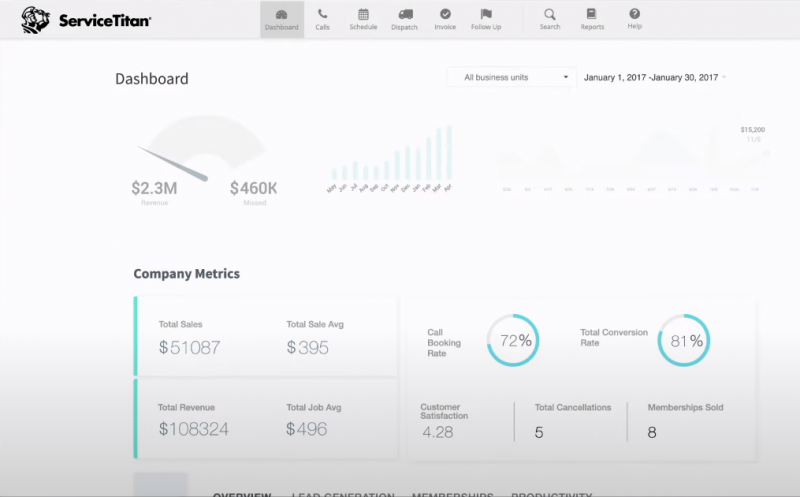Click the Memberships Sold value 8
This screenshot has height=497, width=800.
[x=652, y=433]
